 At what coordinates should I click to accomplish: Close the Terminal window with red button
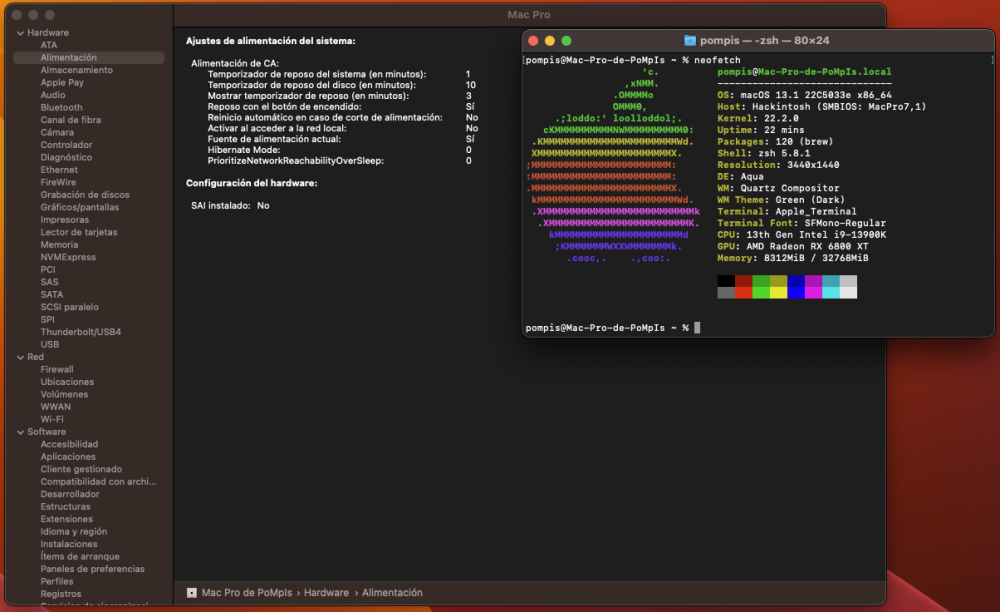pos(533,41)
